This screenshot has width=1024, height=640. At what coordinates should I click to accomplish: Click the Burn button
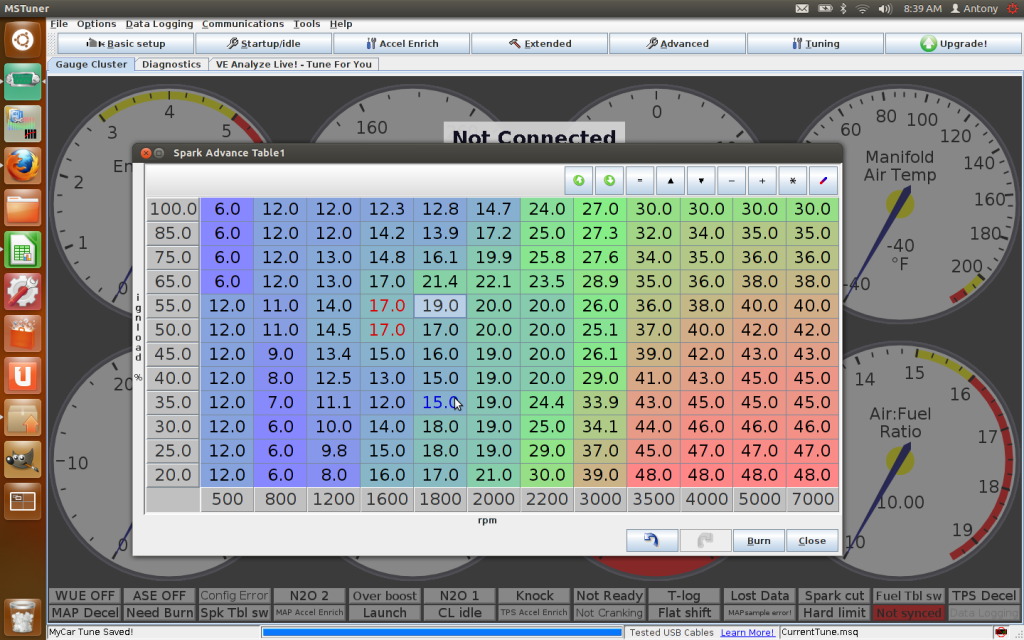pyautogui.click(x=758, y=540)
